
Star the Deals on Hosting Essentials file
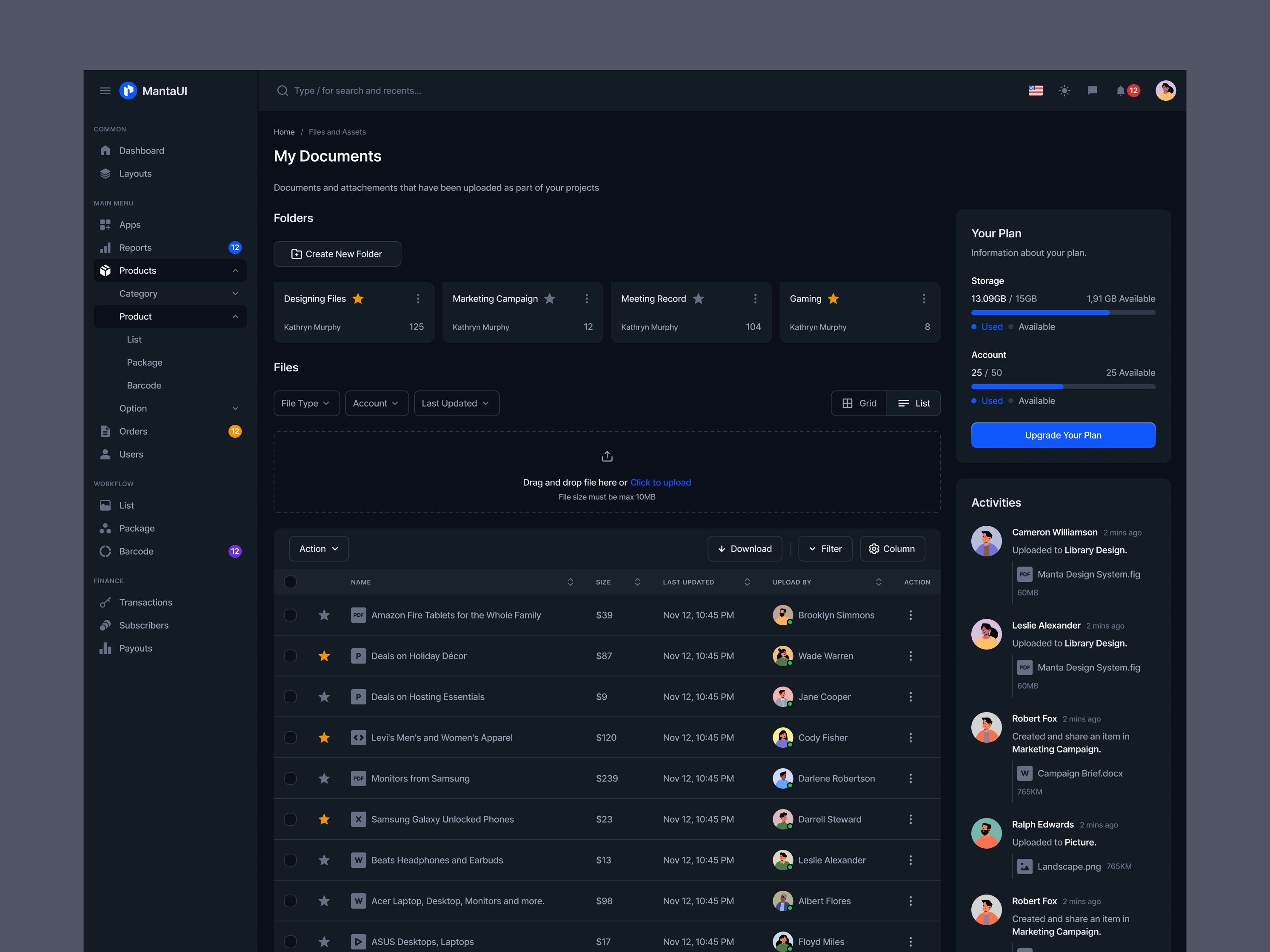point(324,696)
